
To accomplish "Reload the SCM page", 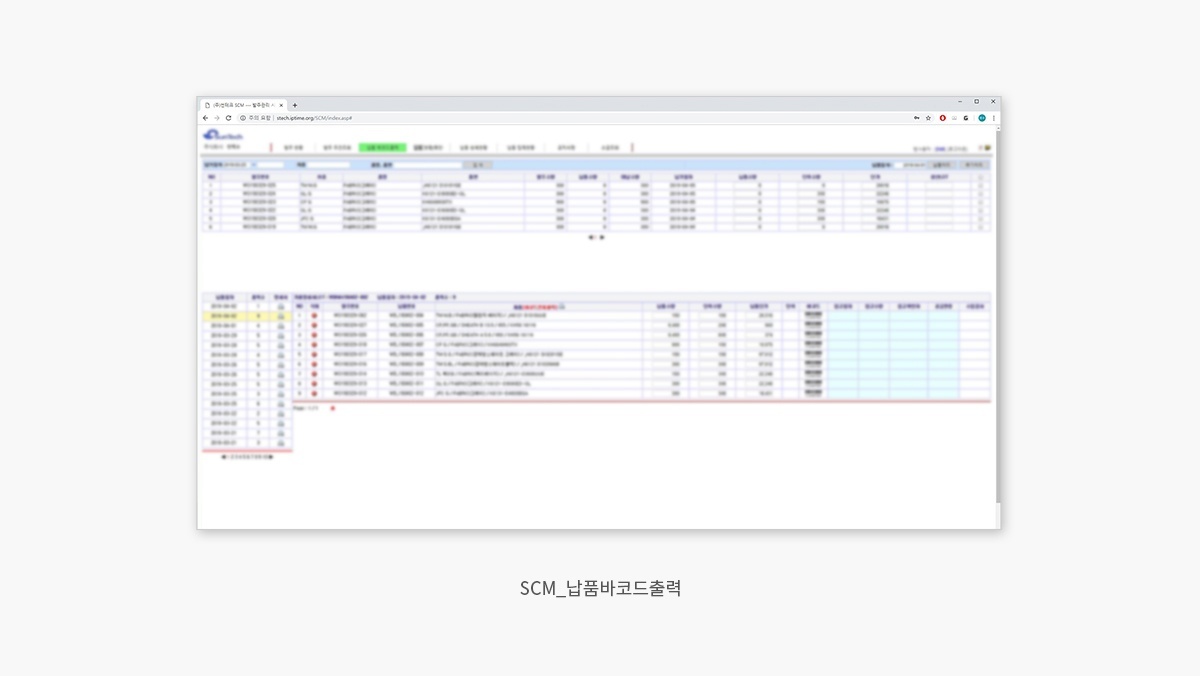I will click(x=228, y=118).
